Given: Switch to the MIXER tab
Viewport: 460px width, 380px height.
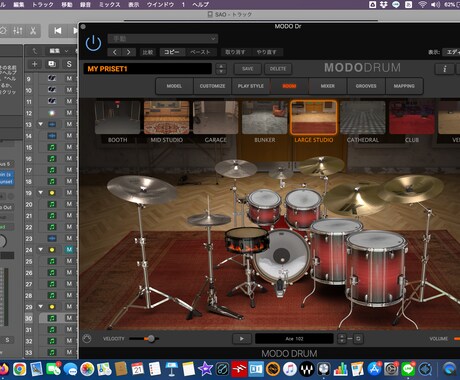Looking at the screenshot, I should [327, 86].
